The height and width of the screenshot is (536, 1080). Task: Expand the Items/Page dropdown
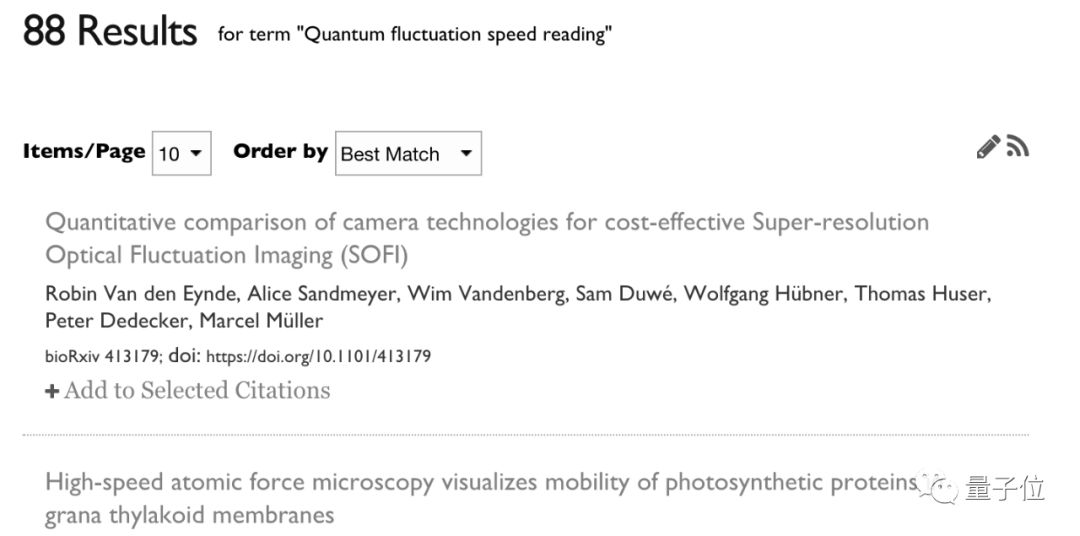[181, 154]
